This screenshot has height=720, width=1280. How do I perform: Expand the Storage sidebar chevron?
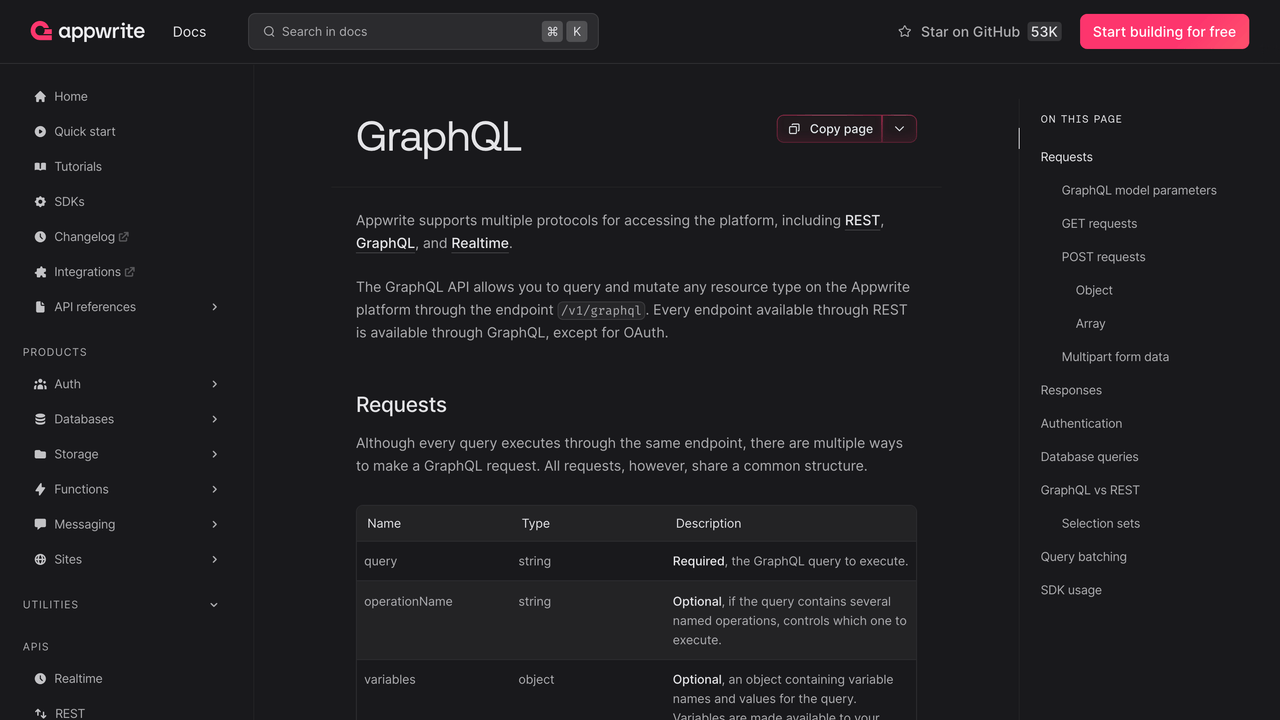pos(214,454)
